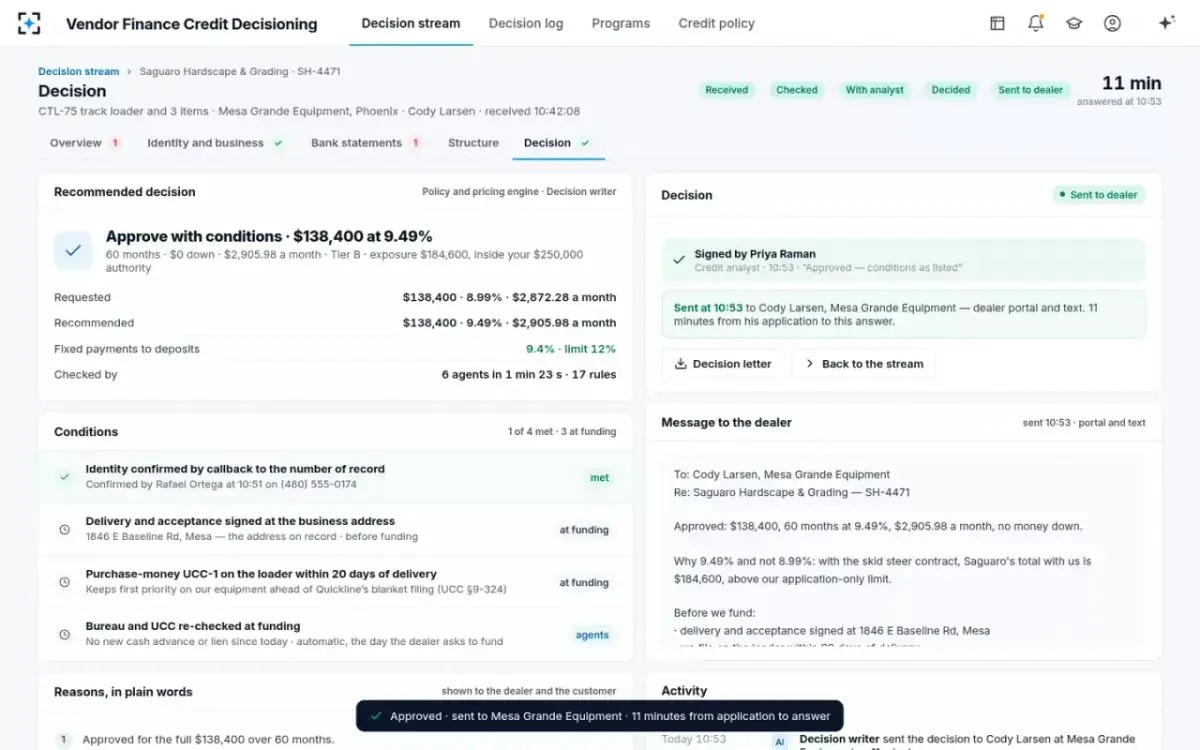Click reason 1 Approved for the full $138,400
The image size is (1200, 750).
pos(208,740)
